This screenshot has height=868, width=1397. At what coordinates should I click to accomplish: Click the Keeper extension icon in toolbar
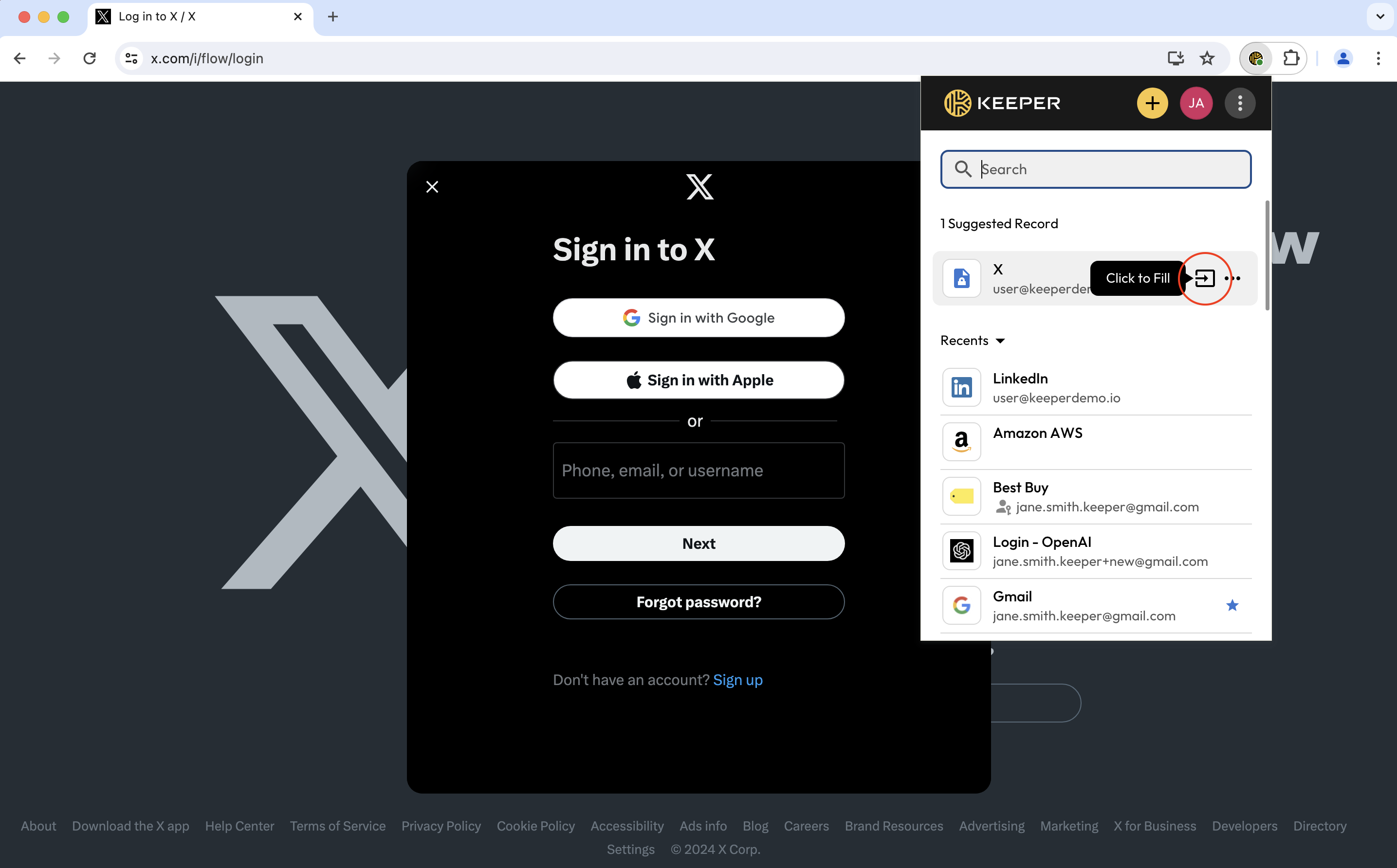[x=1256, y=58]
